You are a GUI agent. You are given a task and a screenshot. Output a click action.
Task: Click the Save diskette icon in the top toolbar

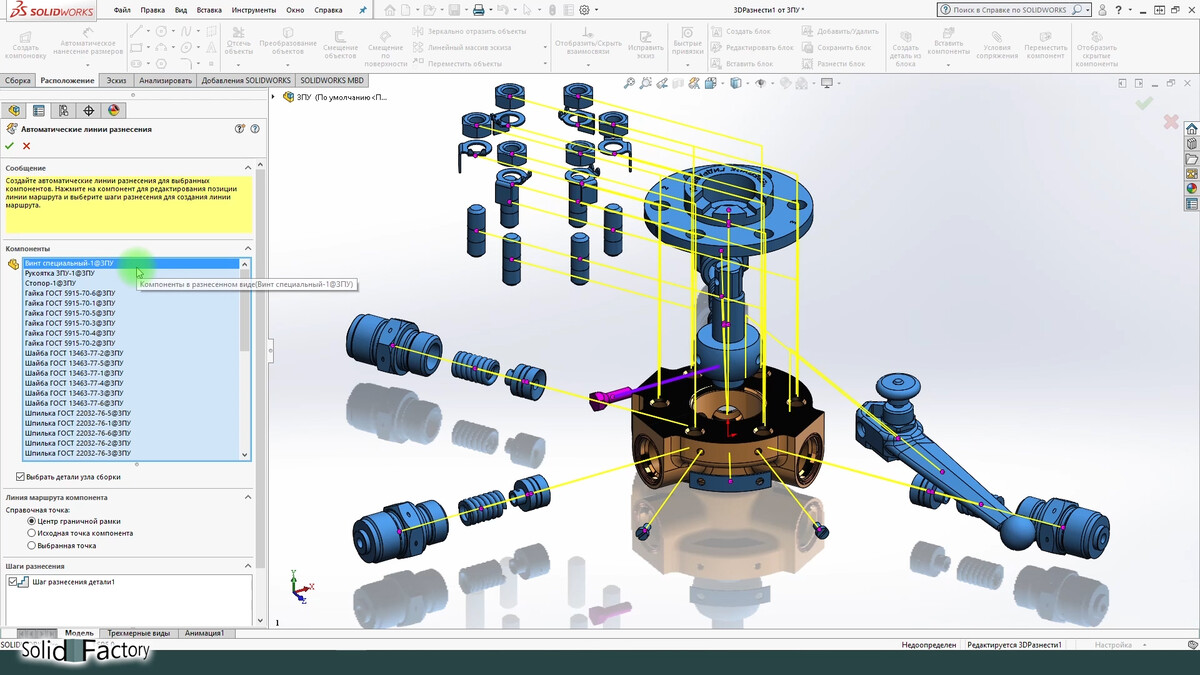pos(454,10)
